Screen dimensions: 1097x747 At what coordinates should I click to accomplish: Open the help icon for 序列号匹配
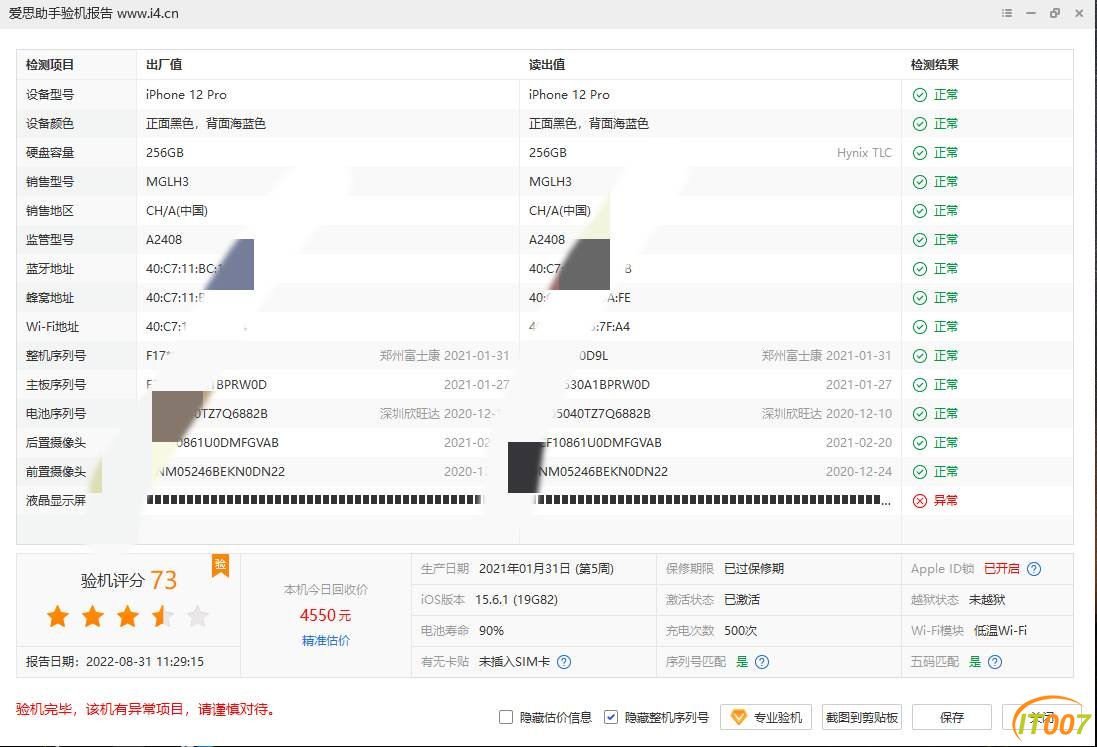coord(763,662)
